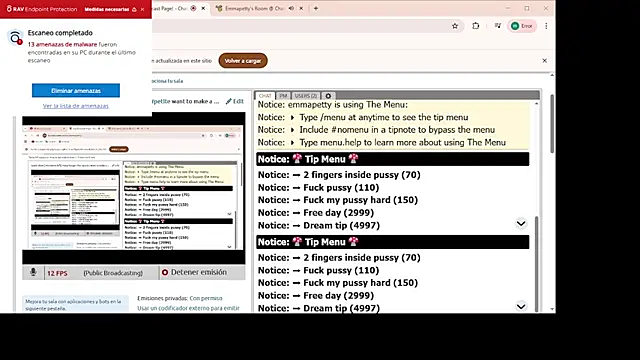Screen dimensions: 640x360
Task: Open the Chrome extensions puzzle icon
Action: coord(476,26)
